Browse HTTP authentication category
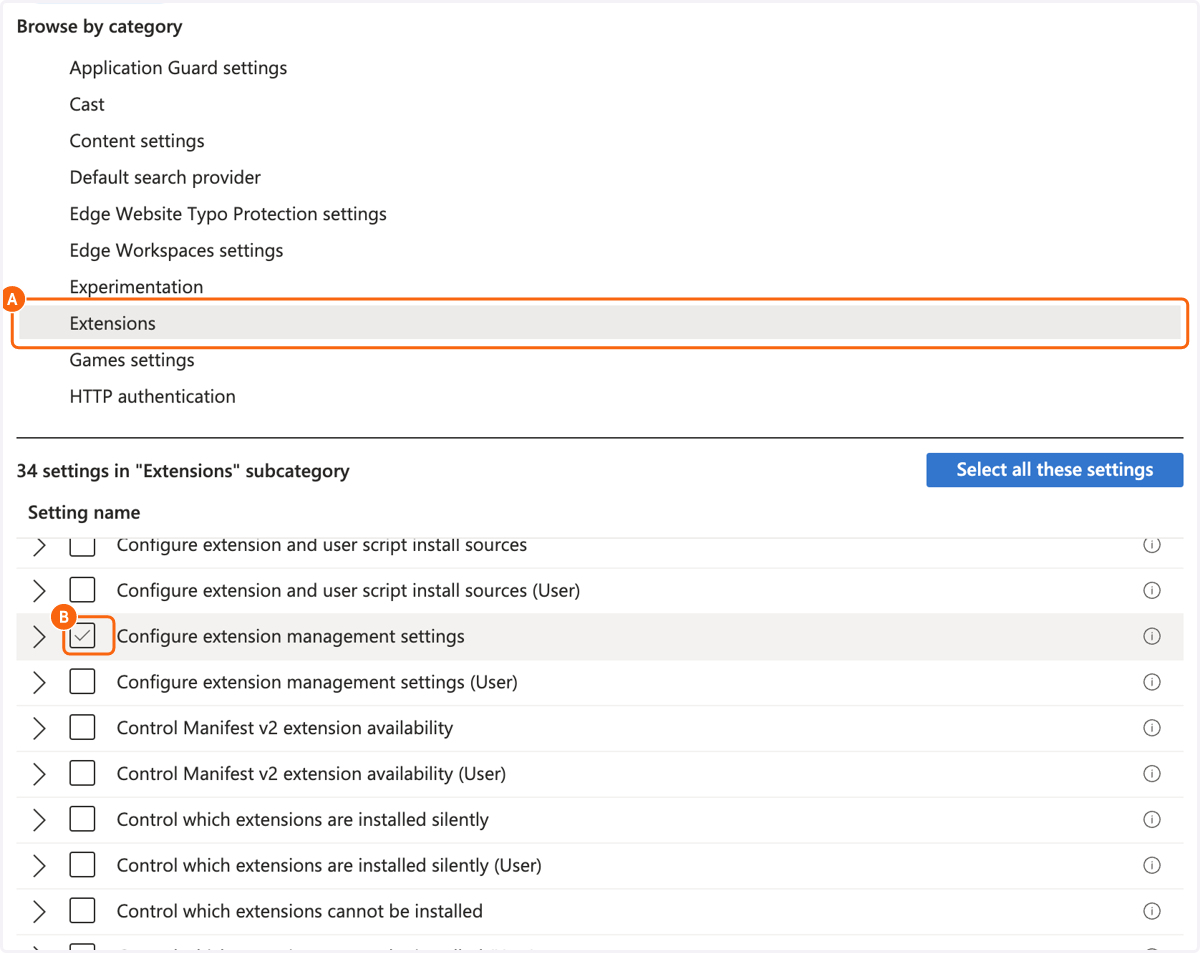The image size is (1200, 953). click(152, 397)
